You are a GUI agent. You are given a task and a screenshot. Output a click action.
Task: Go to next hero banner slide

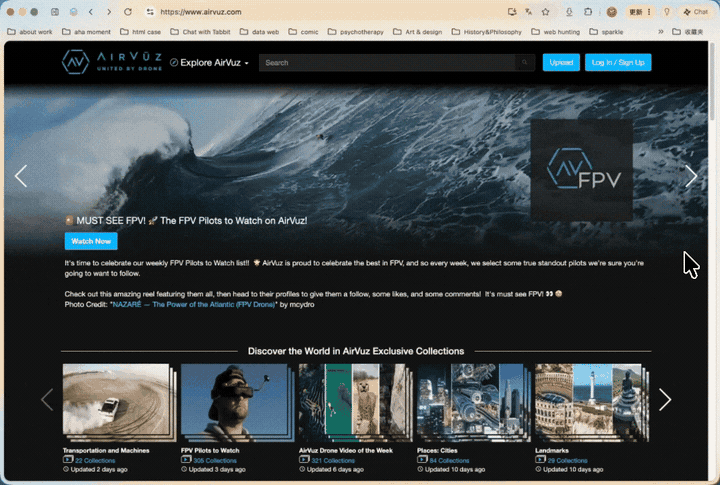click(x=691, y=176)
